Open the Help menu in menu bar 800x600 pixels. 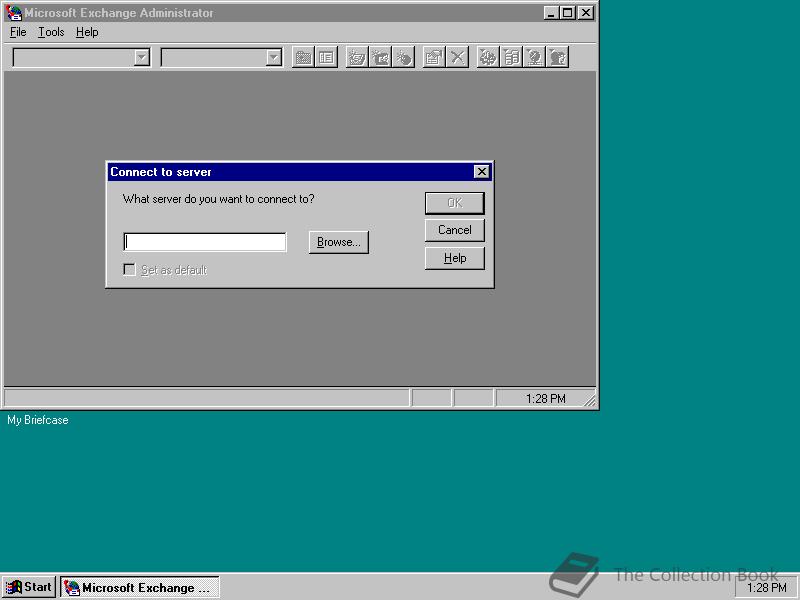pyautogui.click(x=87, y=32)
